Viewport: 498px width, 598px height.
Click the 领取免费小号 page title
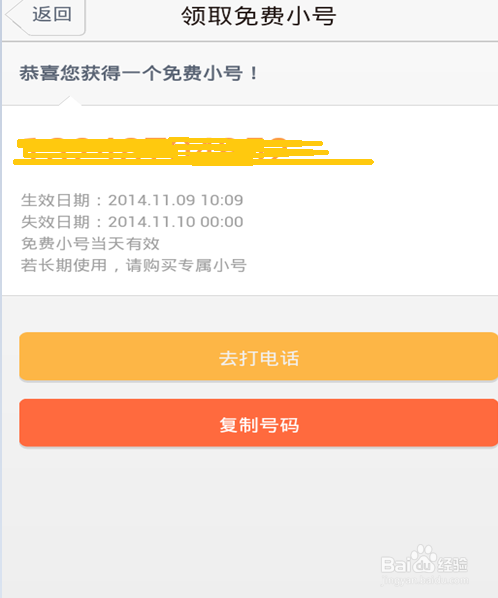point(259,16)
